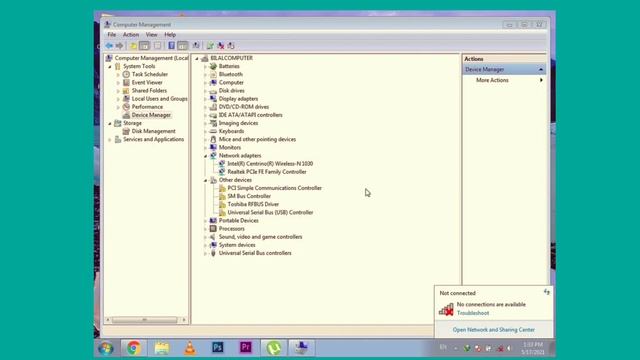Screen dimensions: 640x360
Task: Open the Windows Explorer folder on taskbar
Action: tap(162, 348)
